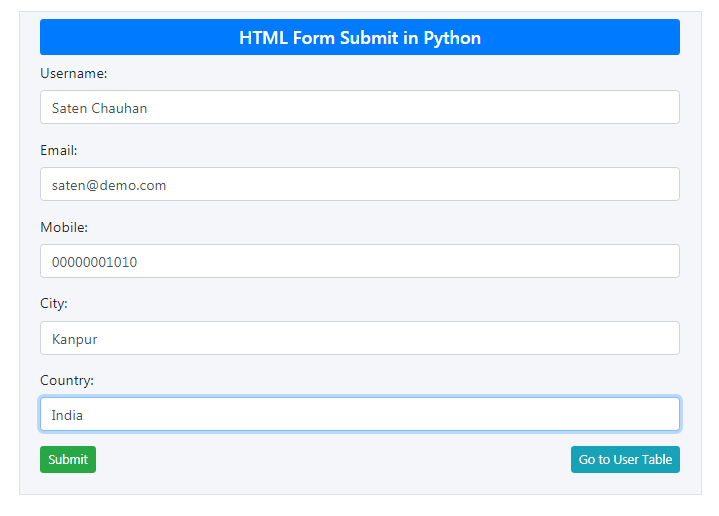
Task: Open the Go to User Table page
Action: click(625, 459)
